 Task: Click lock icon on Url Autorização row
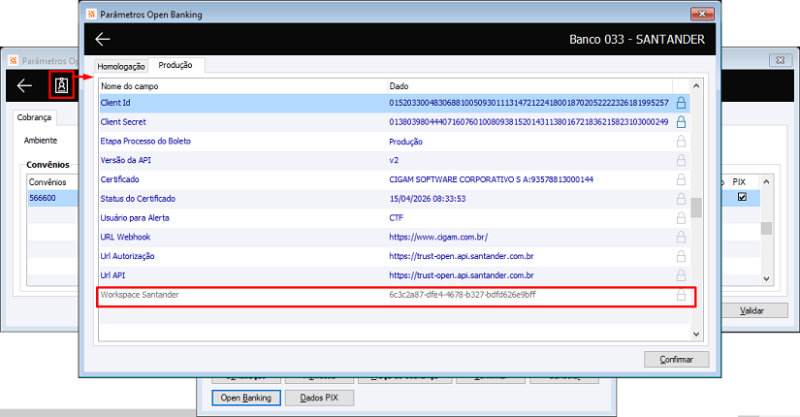pyautogui.click(x=681, y=256)
